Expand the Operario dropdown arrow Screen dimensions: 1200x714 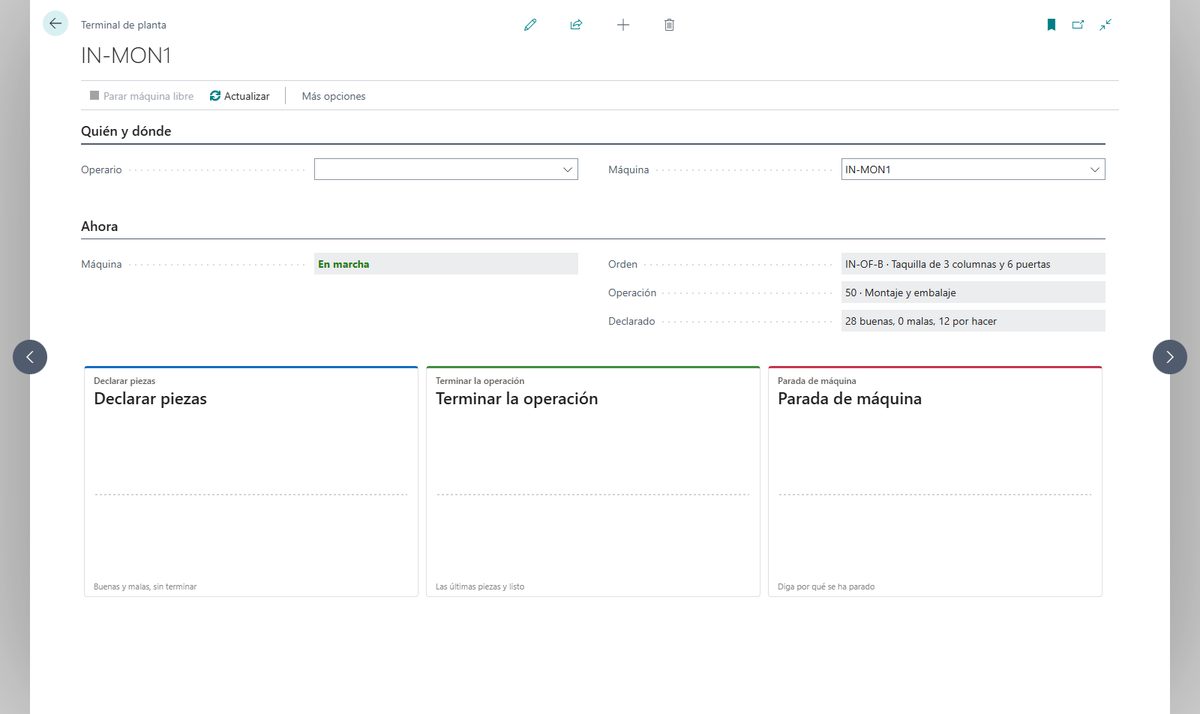click(568, 170)
